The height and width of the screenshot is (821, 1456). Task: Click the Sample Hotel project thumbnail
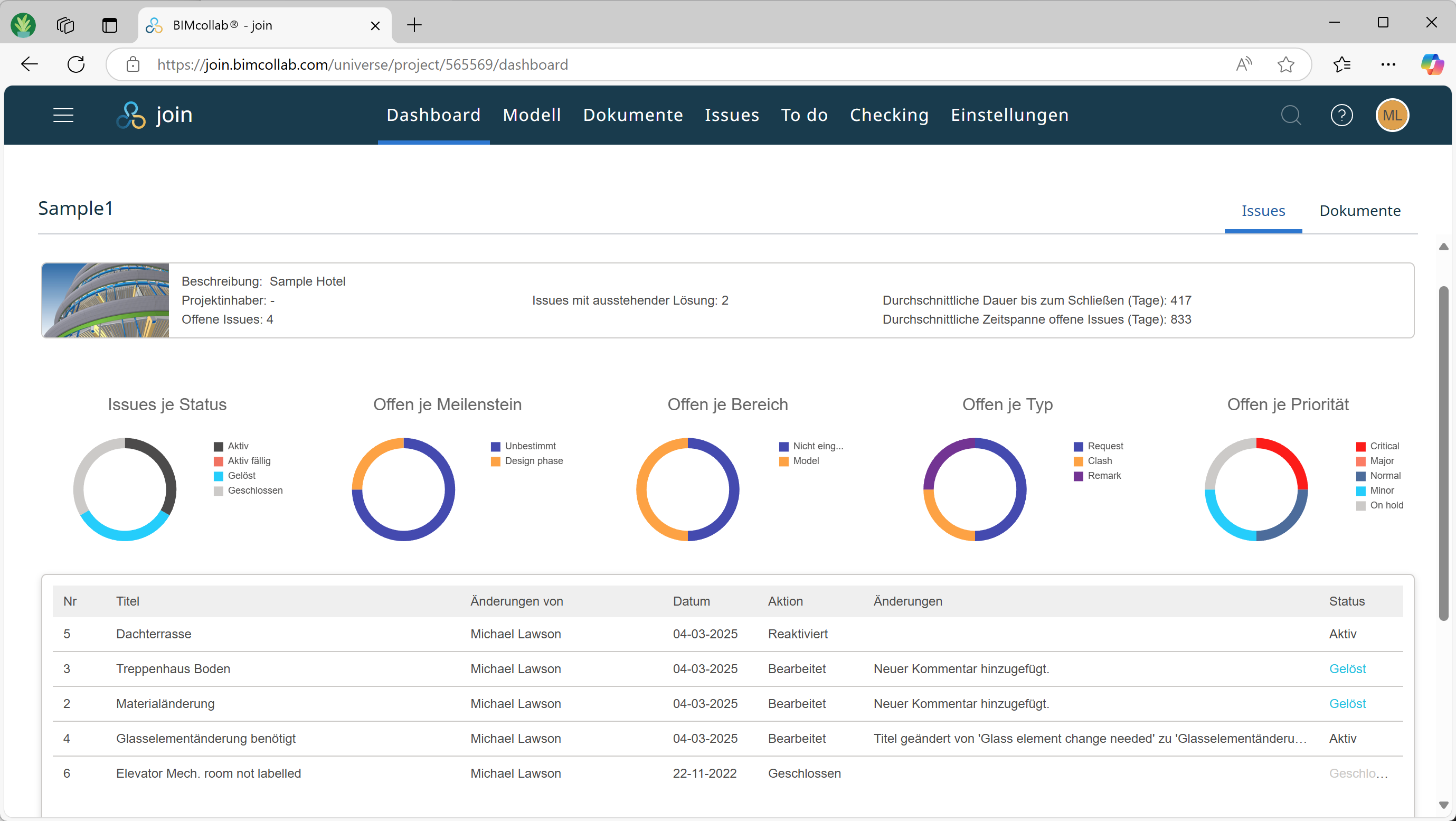[x=105, y=300]
